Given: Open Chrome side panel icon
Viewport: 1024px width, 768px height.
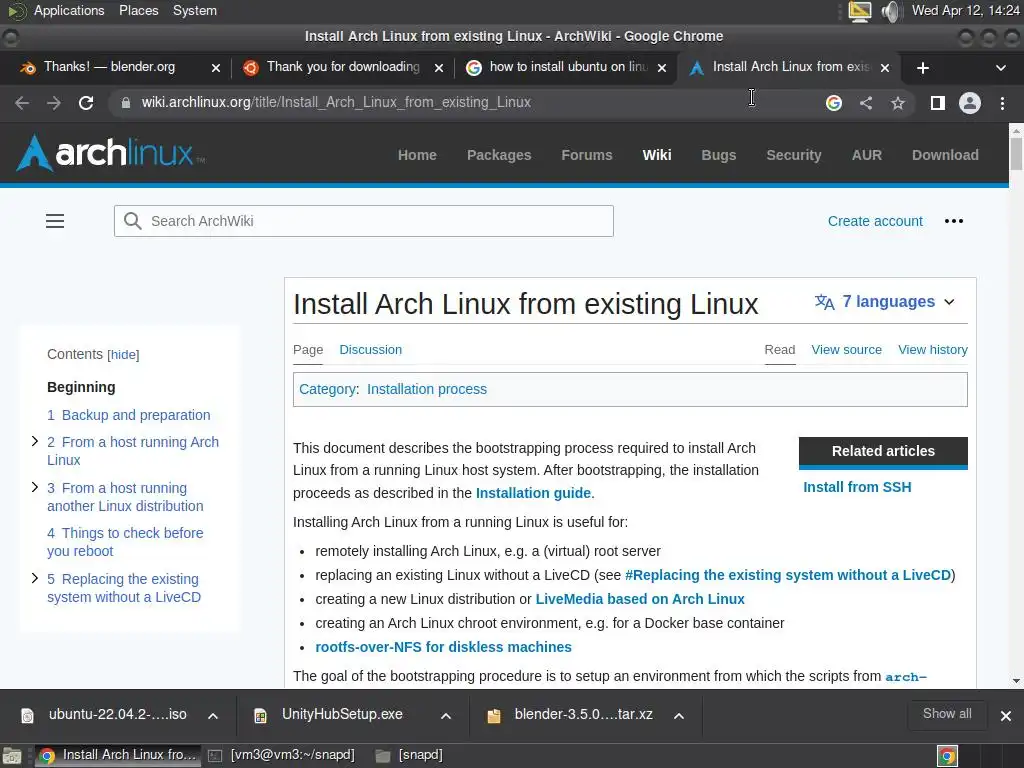Looking at the screenshot, I should [938, 103].
